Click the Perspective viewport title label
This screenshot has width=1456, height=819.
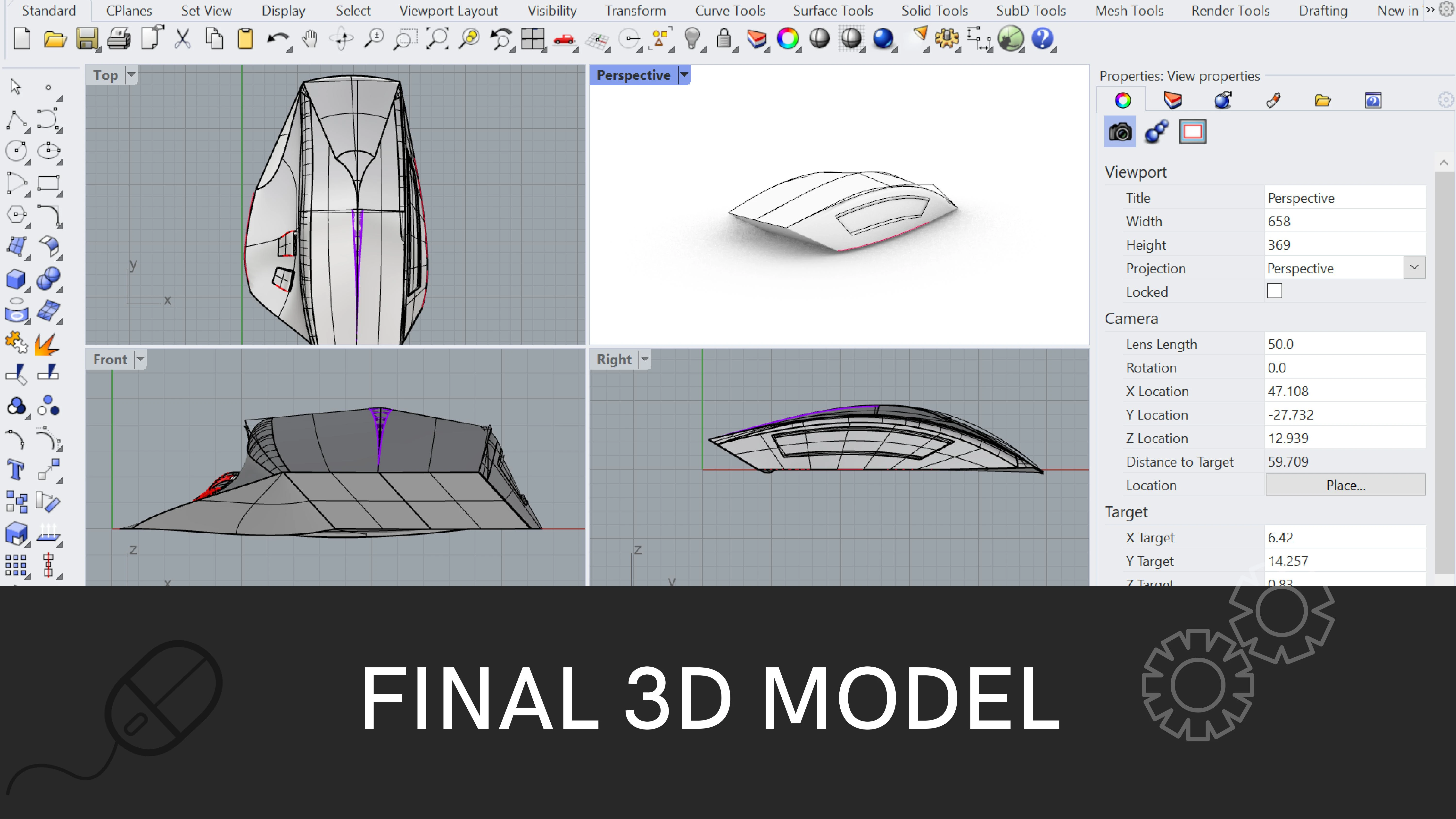click(634, 75)
